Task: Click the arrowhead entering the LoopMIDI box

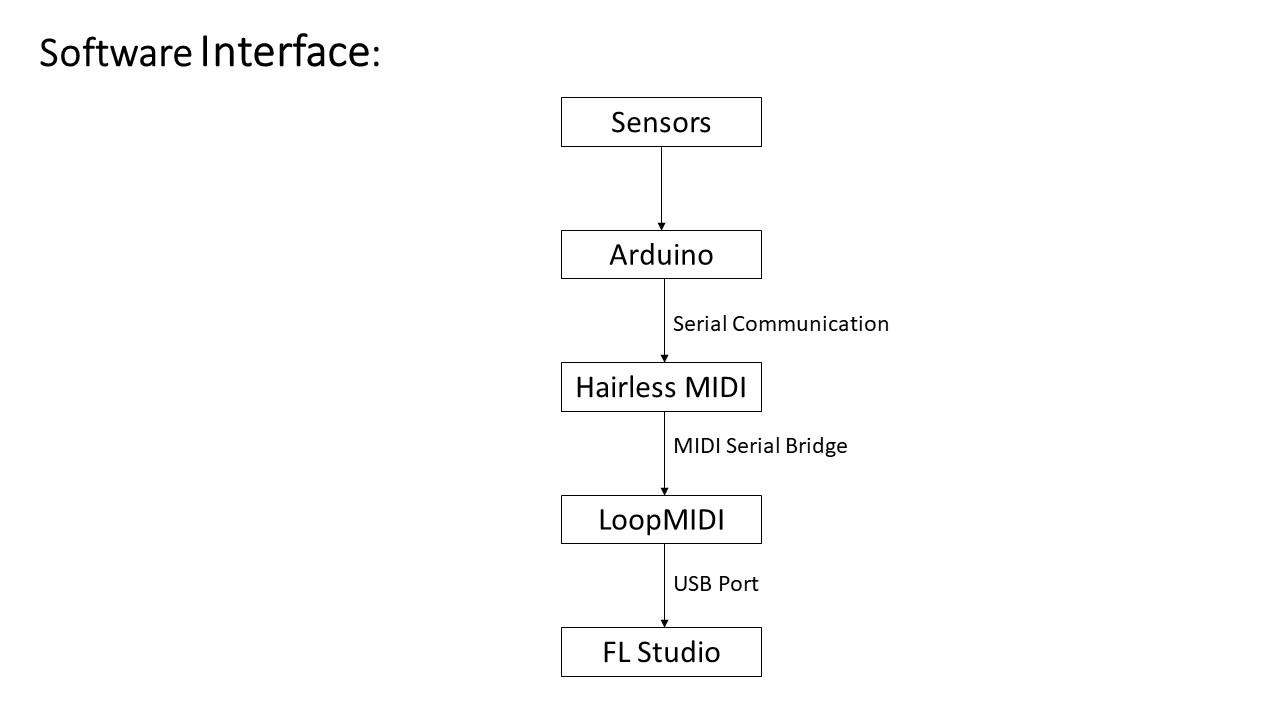Action: 664,491
